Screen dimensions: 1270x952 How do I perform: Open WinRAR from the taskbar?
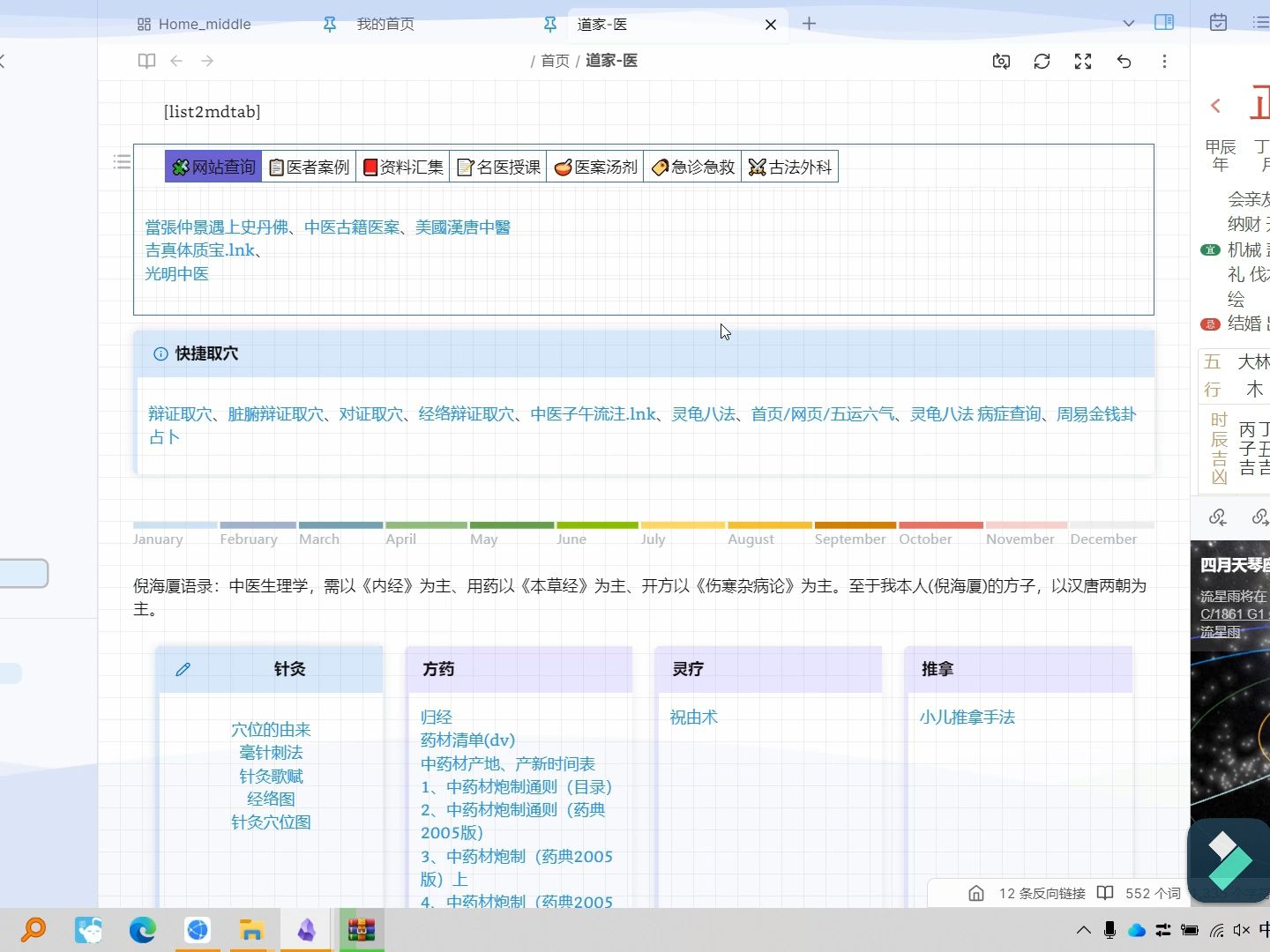(x=361, y=930)
